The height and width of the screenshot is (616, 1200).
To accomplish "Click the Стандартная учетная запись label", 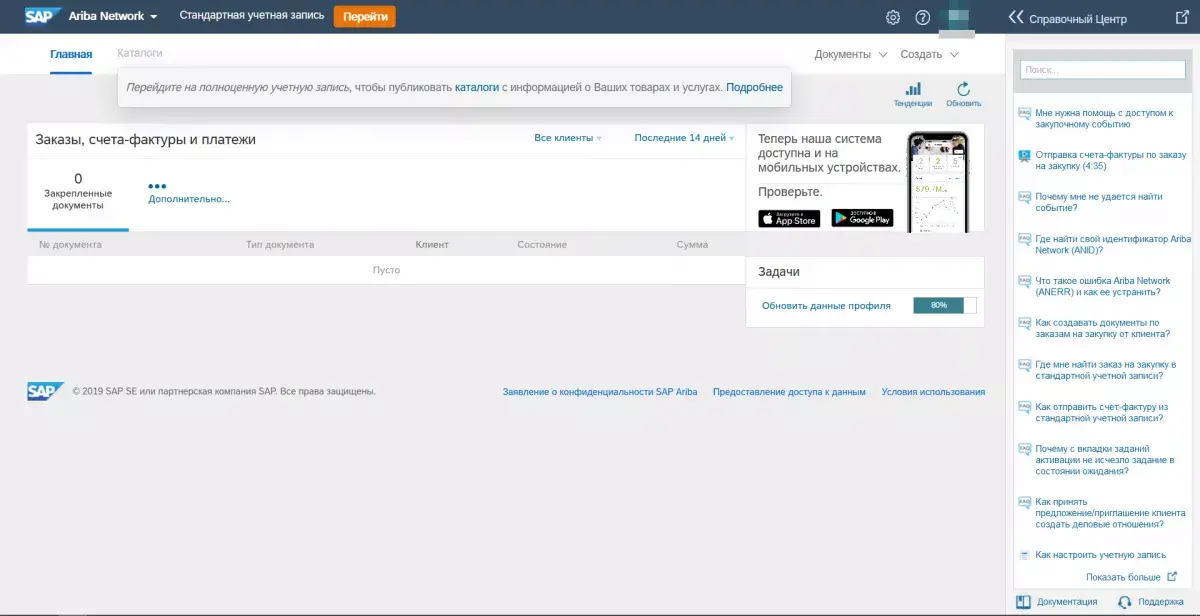I will click(252, 16).
